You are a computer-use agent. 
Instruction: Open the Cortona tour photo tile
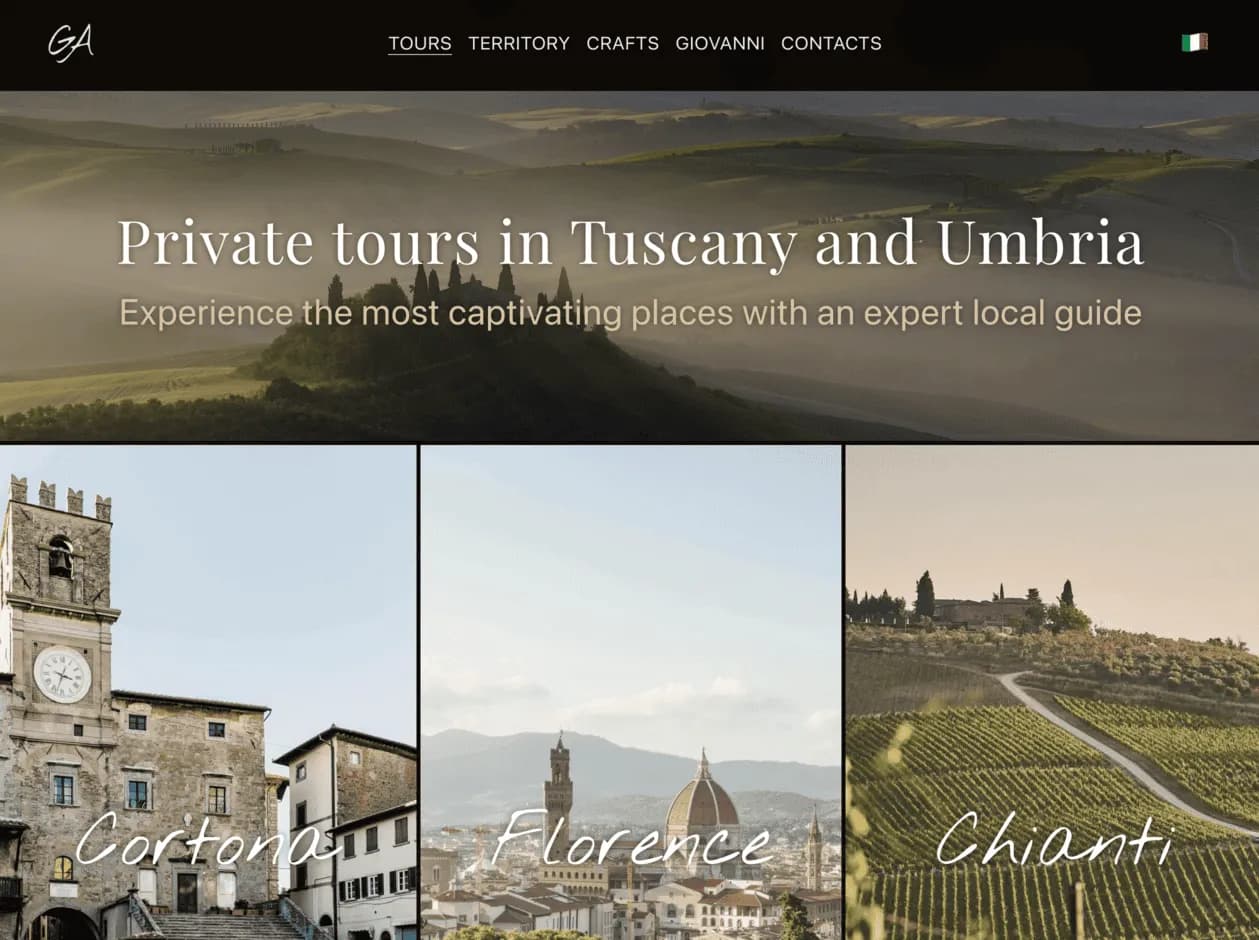208,692
